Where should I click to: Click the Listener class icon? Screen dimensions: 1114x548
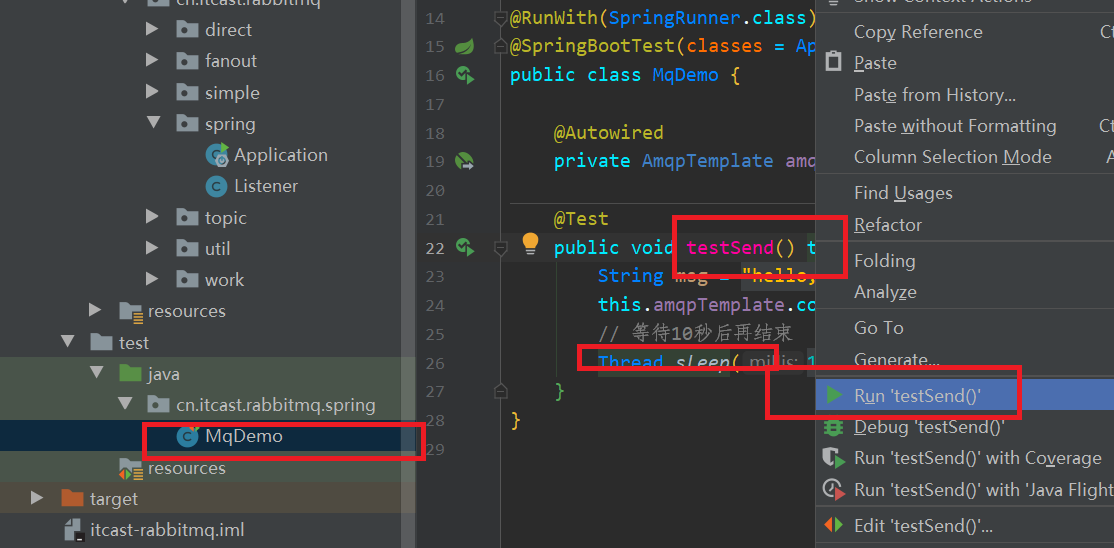[216, 186]
